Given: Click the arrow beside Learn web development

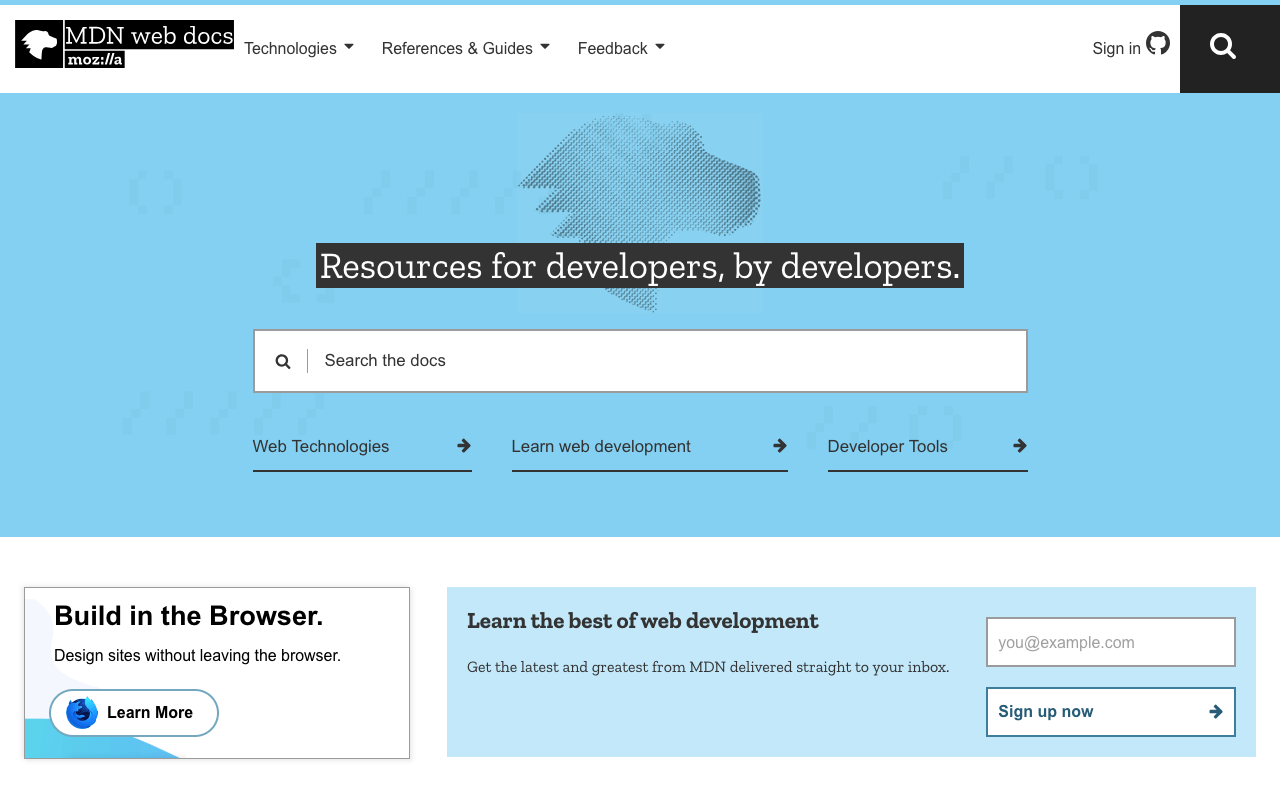Looking at the screenshot, I should pyautogui.click(x=780, y=446).
